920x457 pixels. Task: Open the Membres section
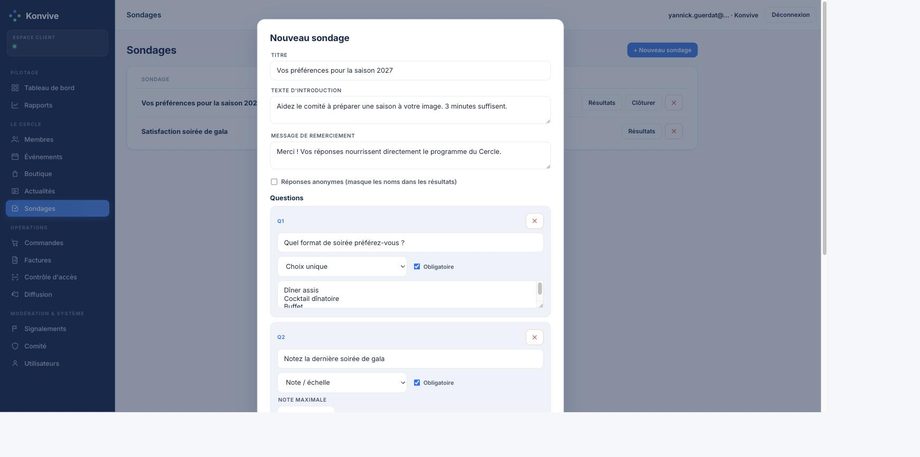pyautogui.click(x=58, y=140)
